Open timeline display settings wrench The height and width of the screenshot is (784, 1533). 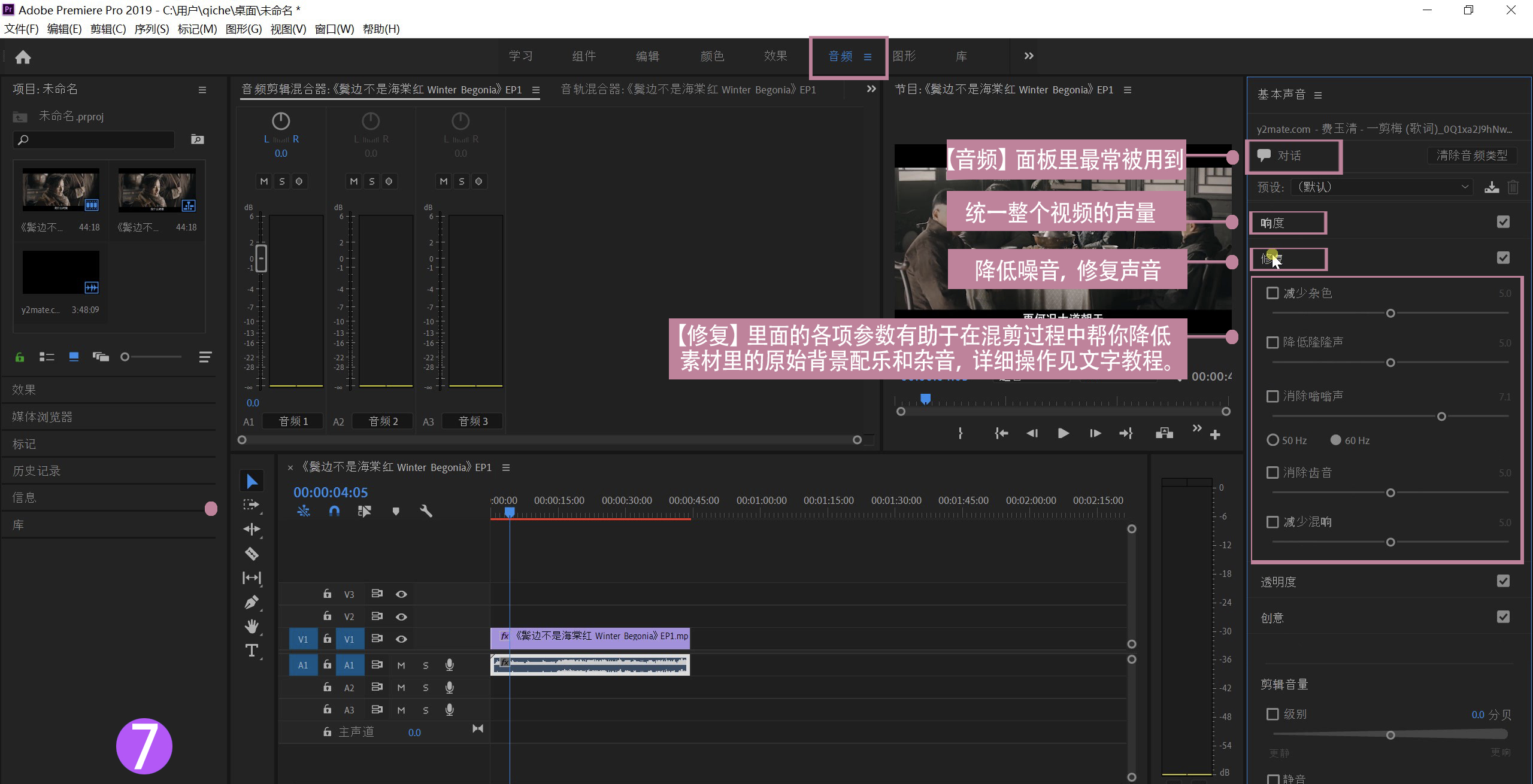coord(426,511)
